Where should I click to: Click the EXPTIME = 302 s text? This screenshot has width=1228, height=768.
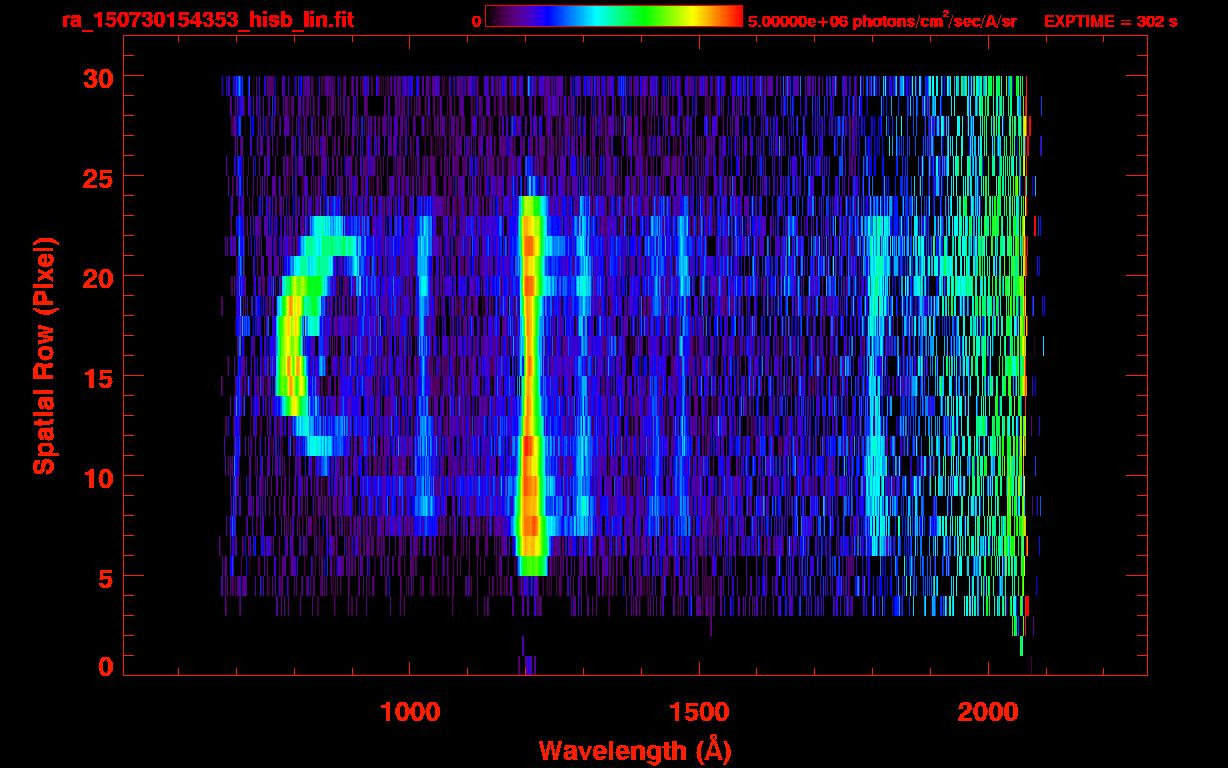click(x=1110, y=21)
